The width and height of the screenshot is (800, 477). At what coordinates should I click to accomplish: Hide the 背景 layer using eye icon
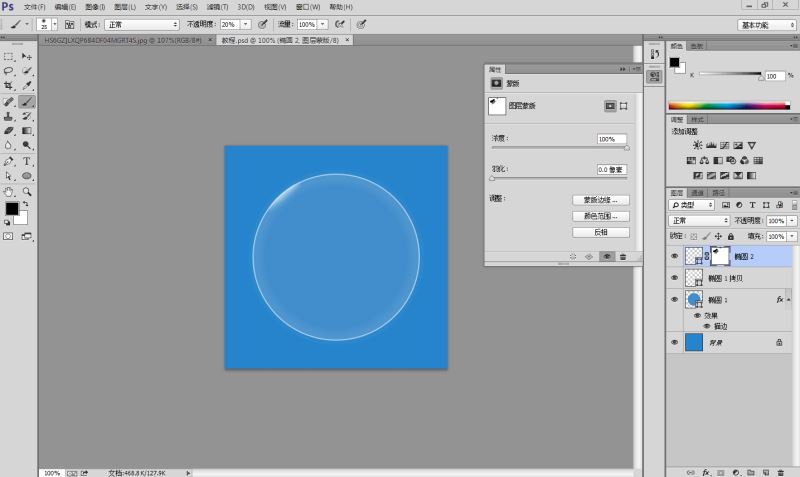(x=674, y=342)
